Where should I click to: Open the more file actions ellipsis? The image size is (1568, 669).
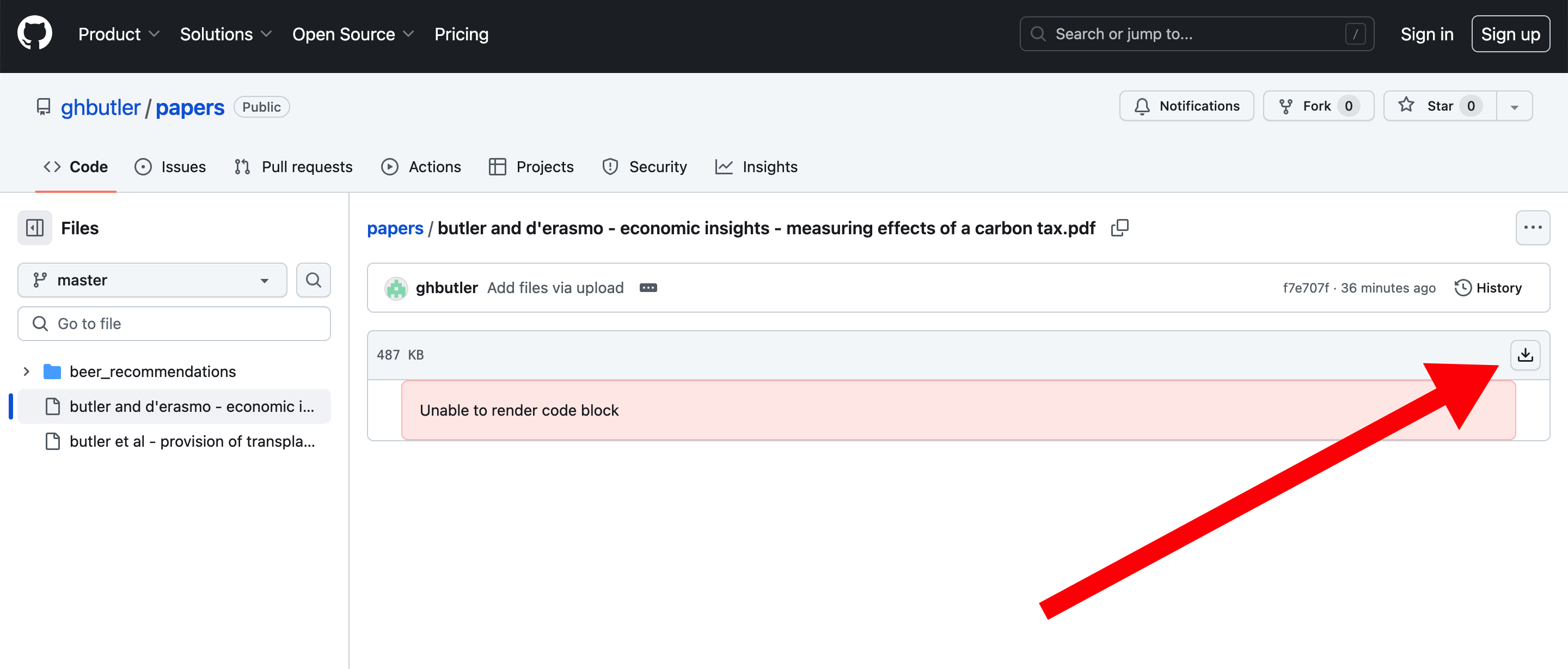[x=1532, y=228]
